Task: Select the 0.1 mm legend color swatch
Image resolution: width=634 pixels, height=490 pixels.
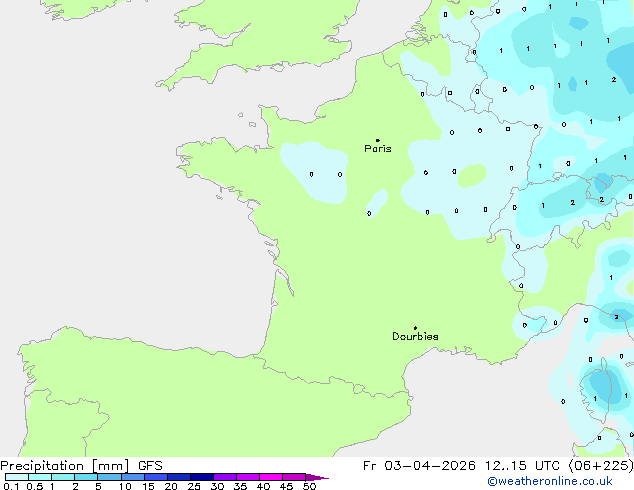Action: [x=17, y=477]
